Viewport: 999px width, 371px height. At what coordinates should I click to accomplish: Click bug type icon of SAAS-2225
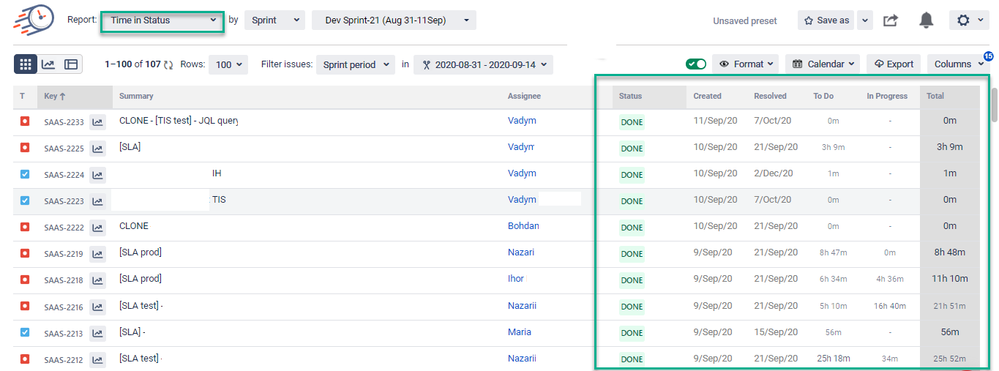[25, 148]
